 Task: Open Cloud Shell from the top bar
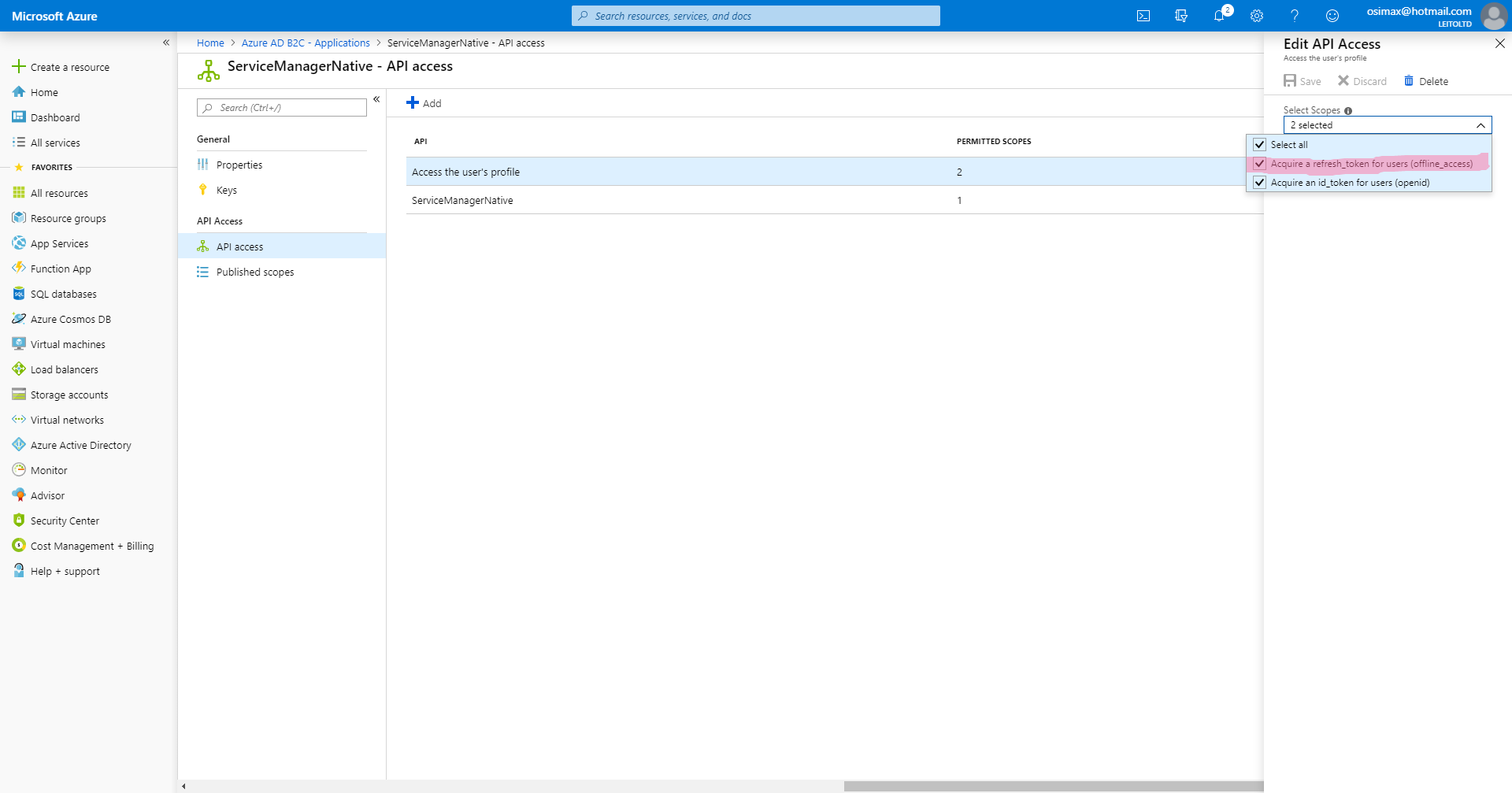tap(1143, 16)
